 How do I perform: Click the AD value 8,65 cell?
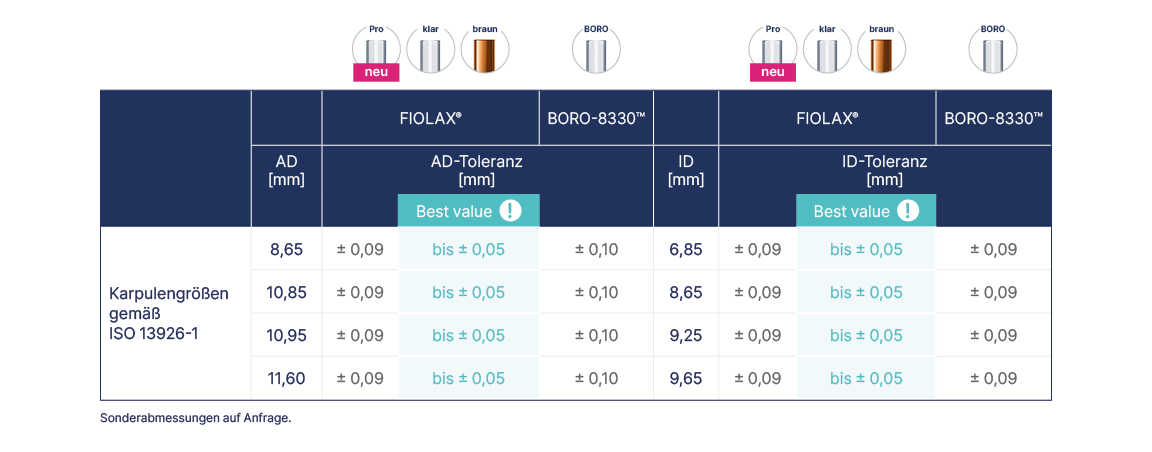point(288,249)
